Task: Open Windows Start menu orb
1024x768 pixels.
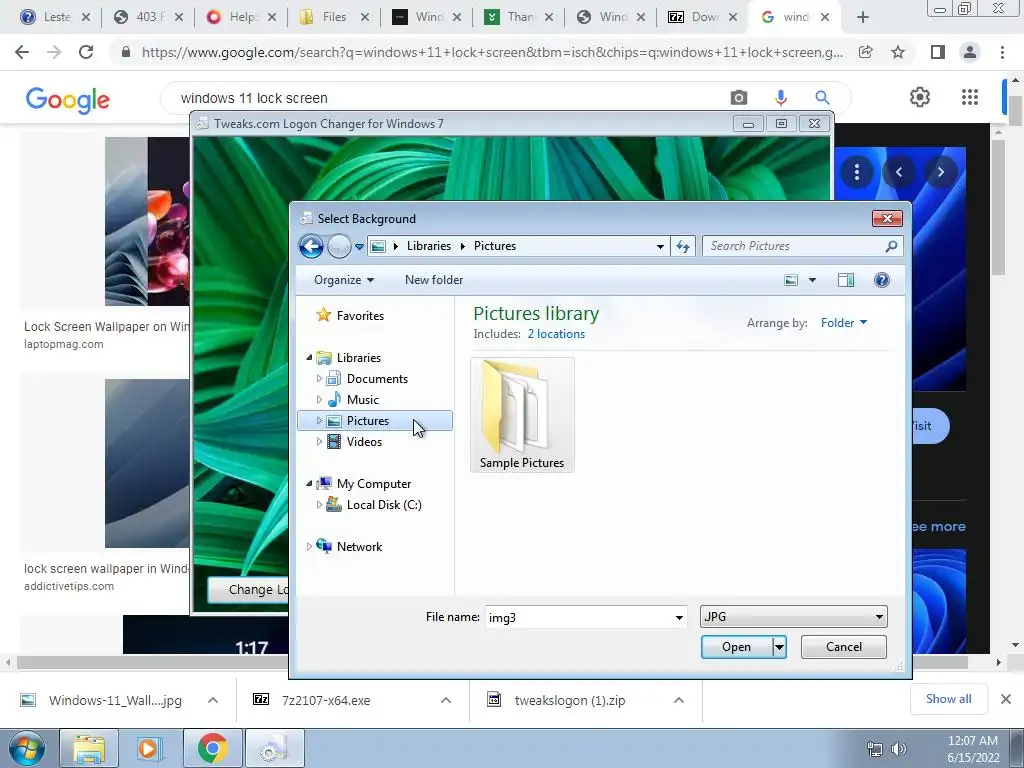Action: pos(26,748)
